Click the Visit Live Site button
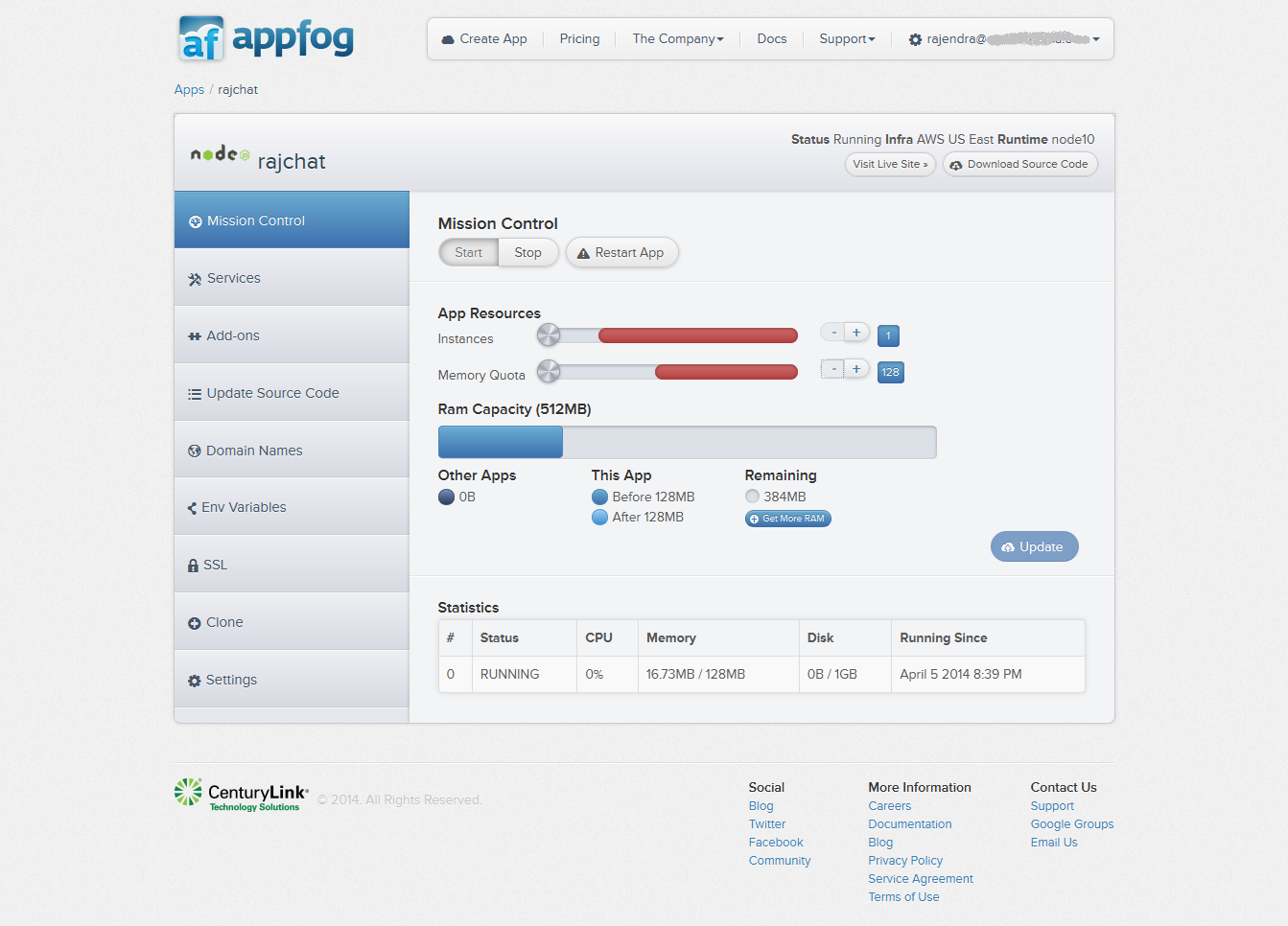 click(890, 165)
